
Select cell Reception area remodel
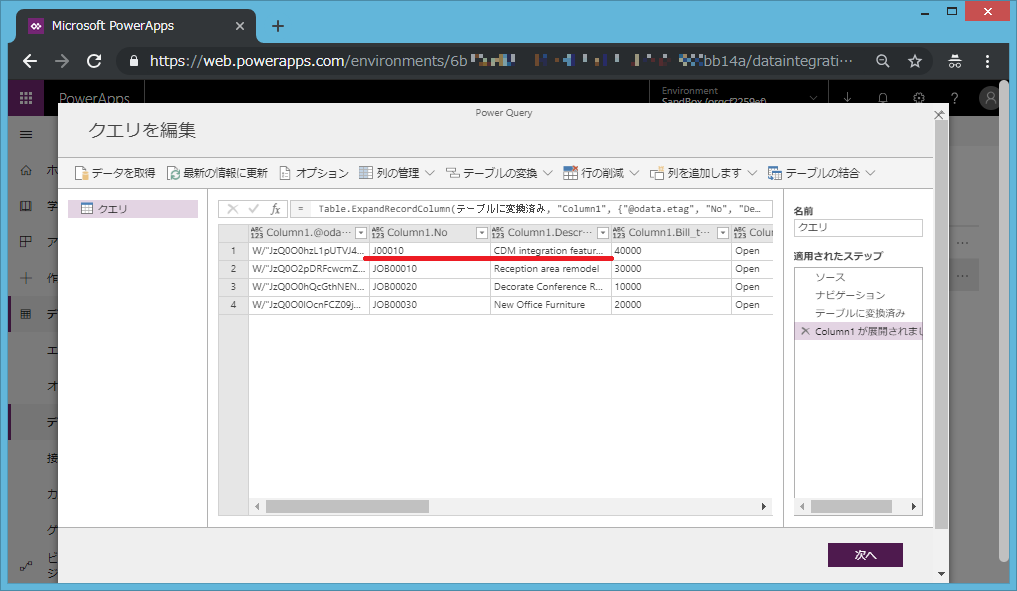coord(551,269)
